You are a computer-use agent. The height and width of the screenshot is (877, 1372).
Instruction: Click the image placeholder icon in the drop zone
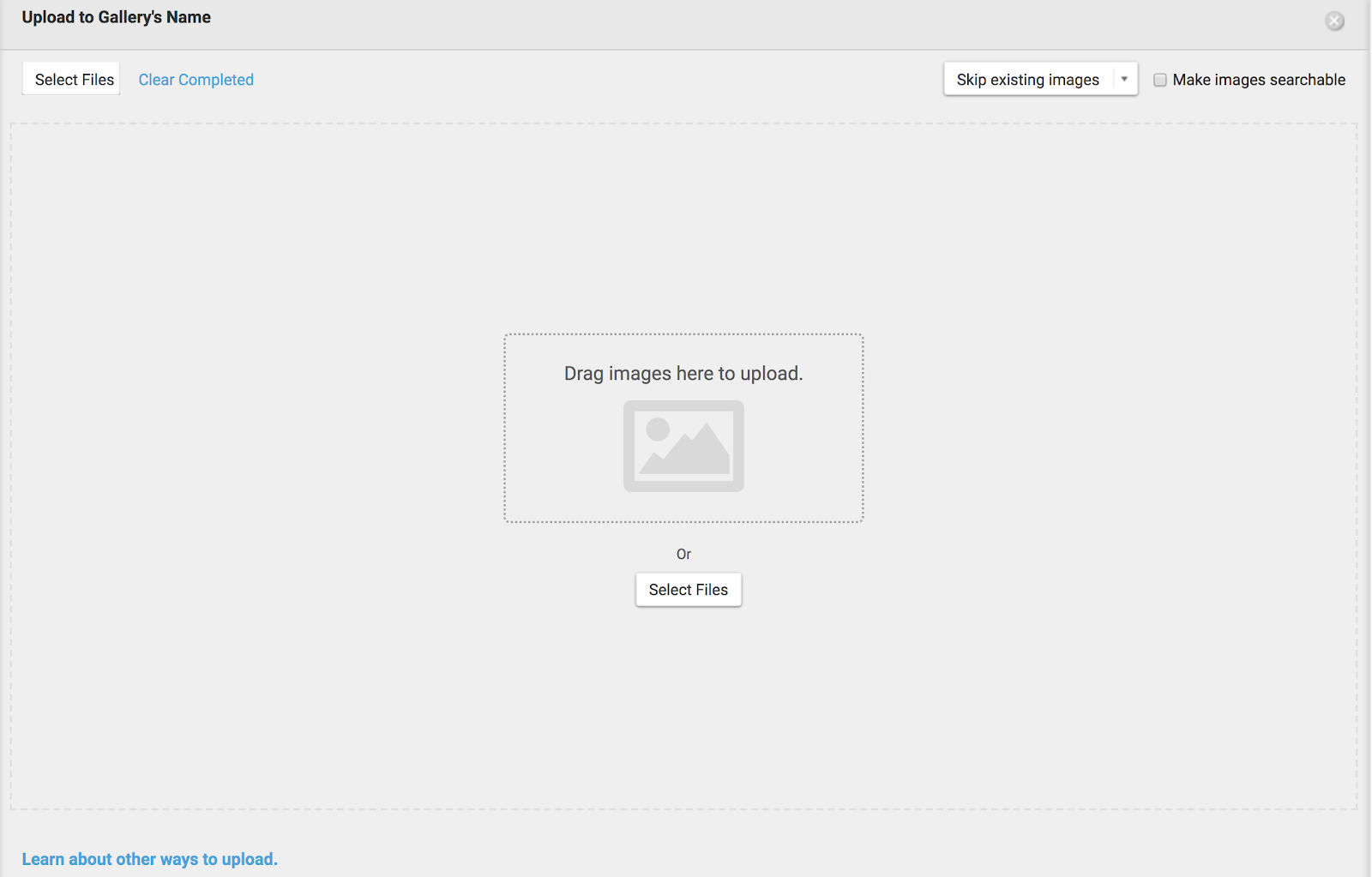683,446
